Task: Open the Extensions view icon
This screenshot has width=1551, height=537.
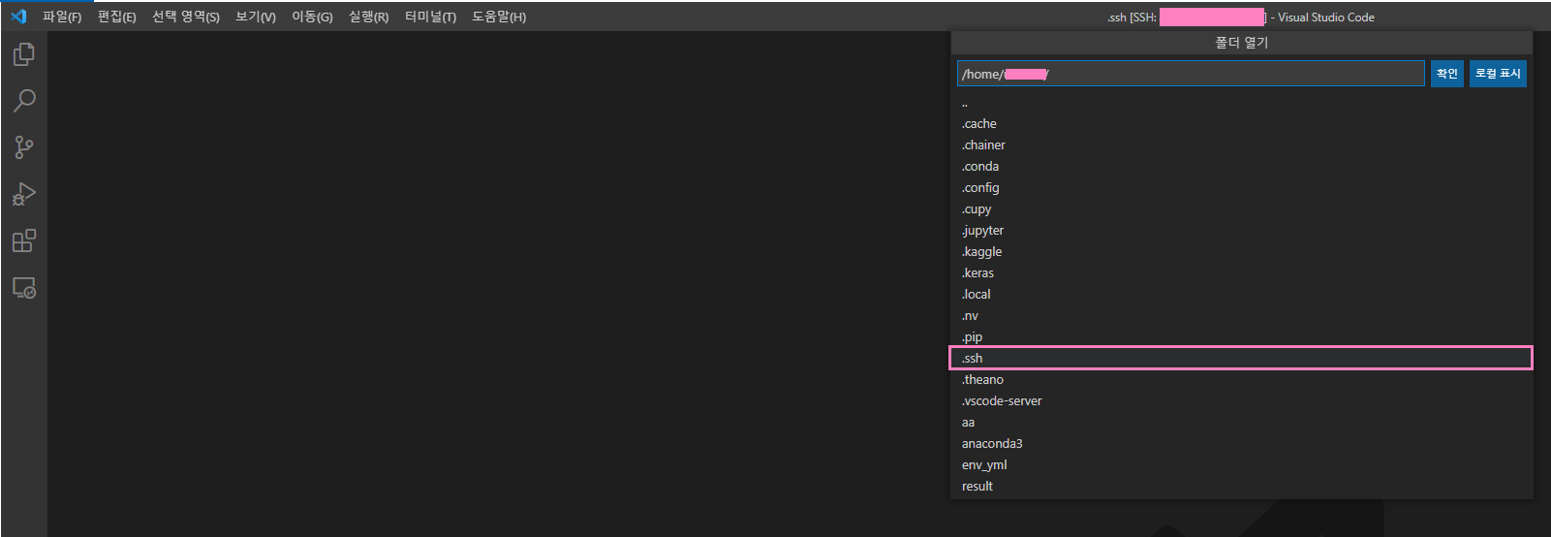Action: point(24,241)
